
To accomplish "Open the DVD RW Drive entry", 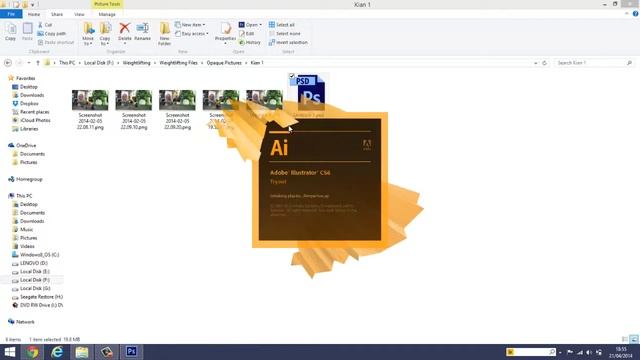I will 41,305.
